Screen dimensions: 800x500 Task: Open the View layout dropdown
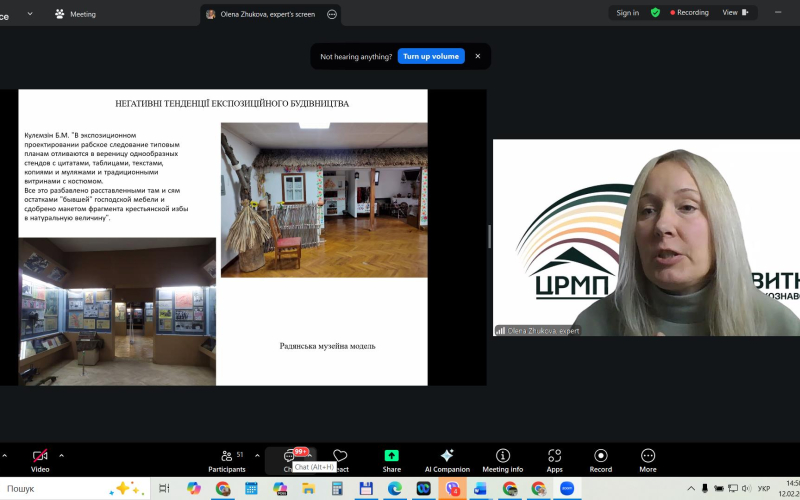(735, 13)
